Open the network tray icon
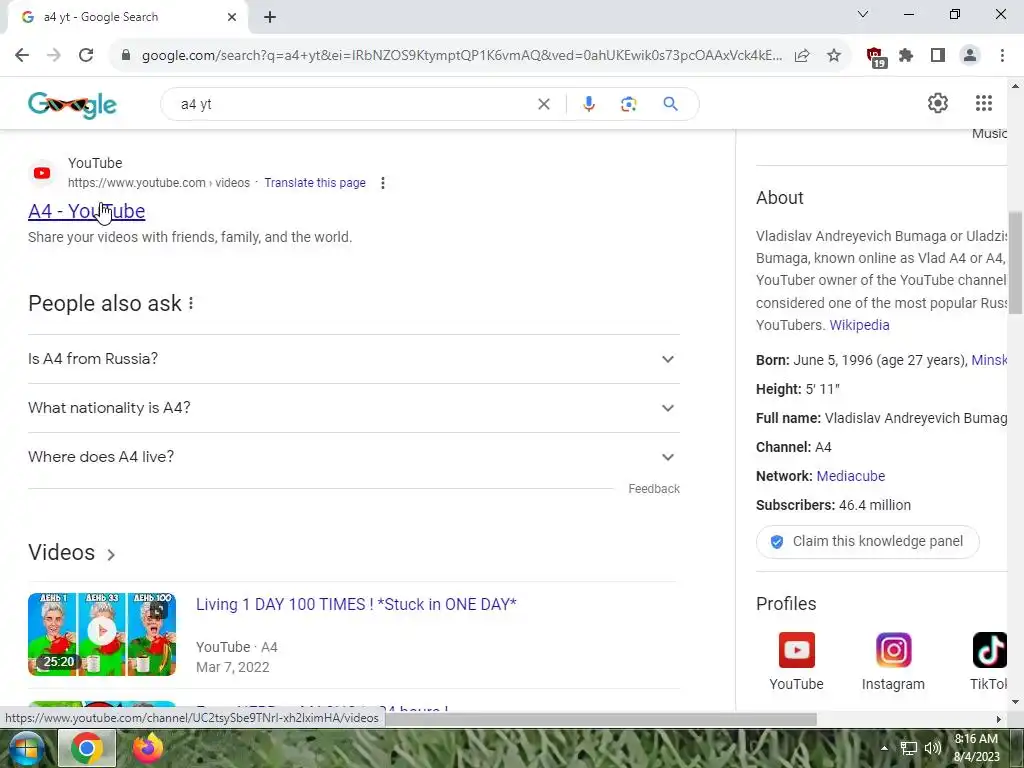Image resolution: width=1024 pixels, height=768 pixels. 908,748
